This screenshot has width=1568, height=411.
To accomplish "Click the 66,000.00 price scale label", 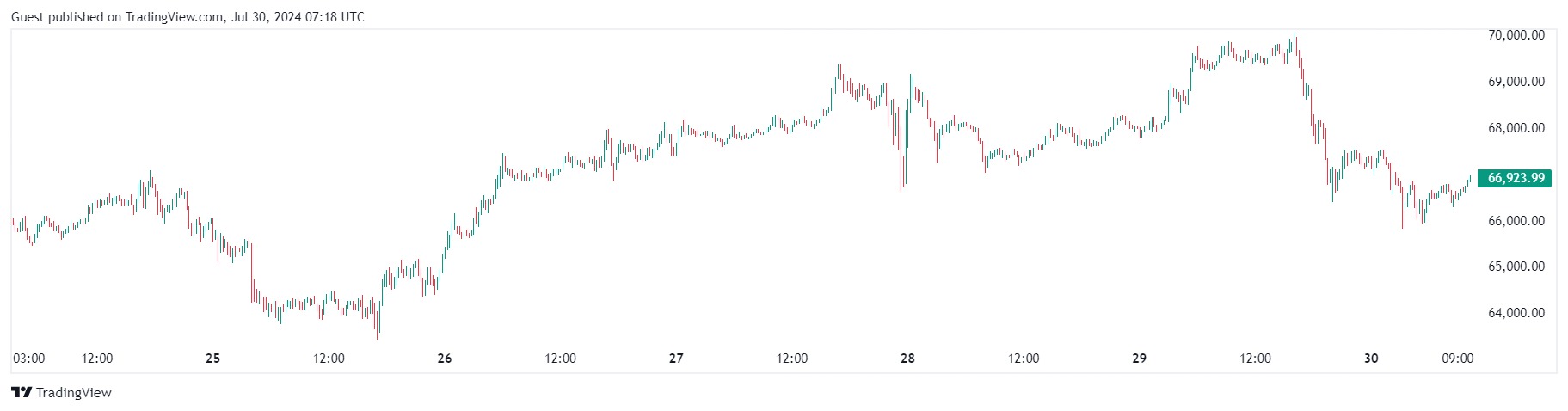I will [1516, 221].
